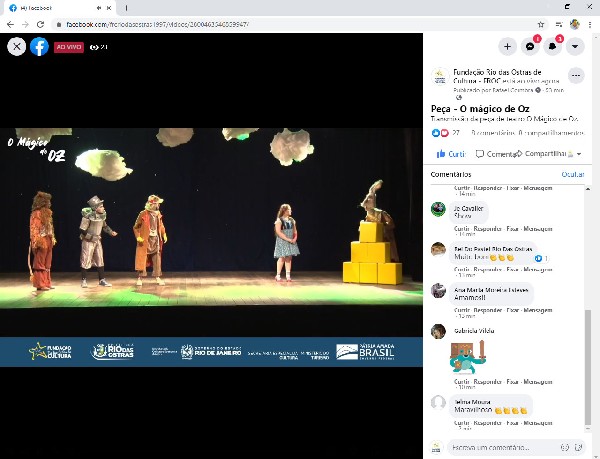600x459 pixels.
Task: Close the live video viewer
Action: 16,47
